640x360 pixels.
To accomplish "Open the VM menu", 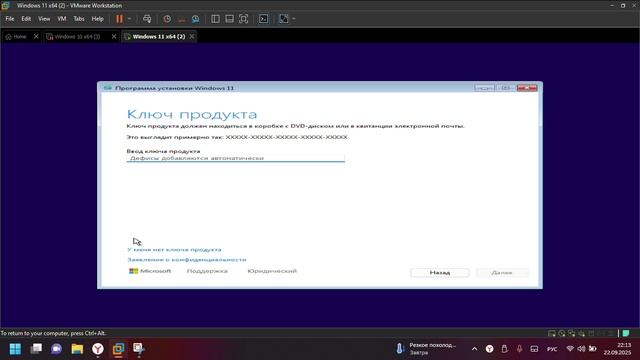I will 62,19.
